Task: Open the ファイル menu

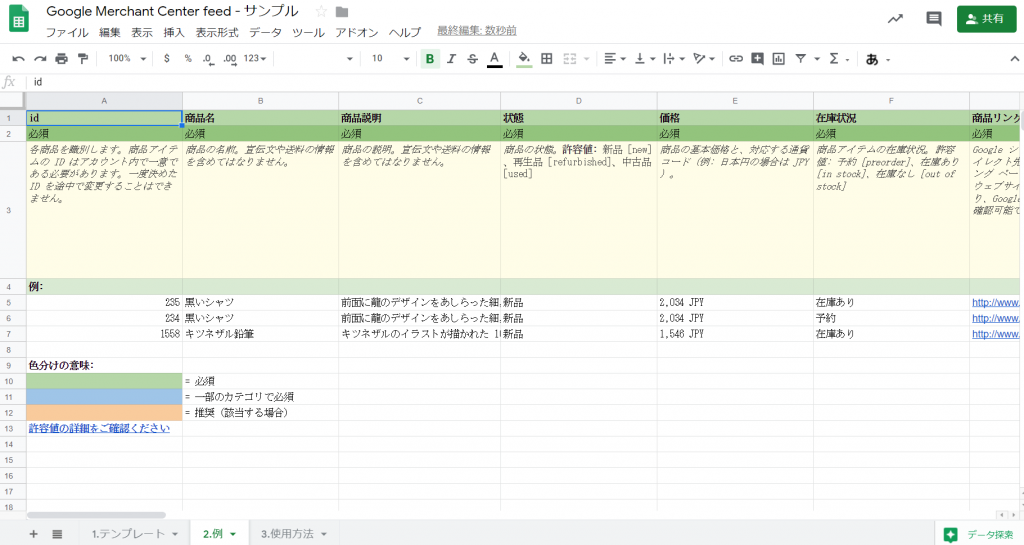Action: [x=67, y=32]
